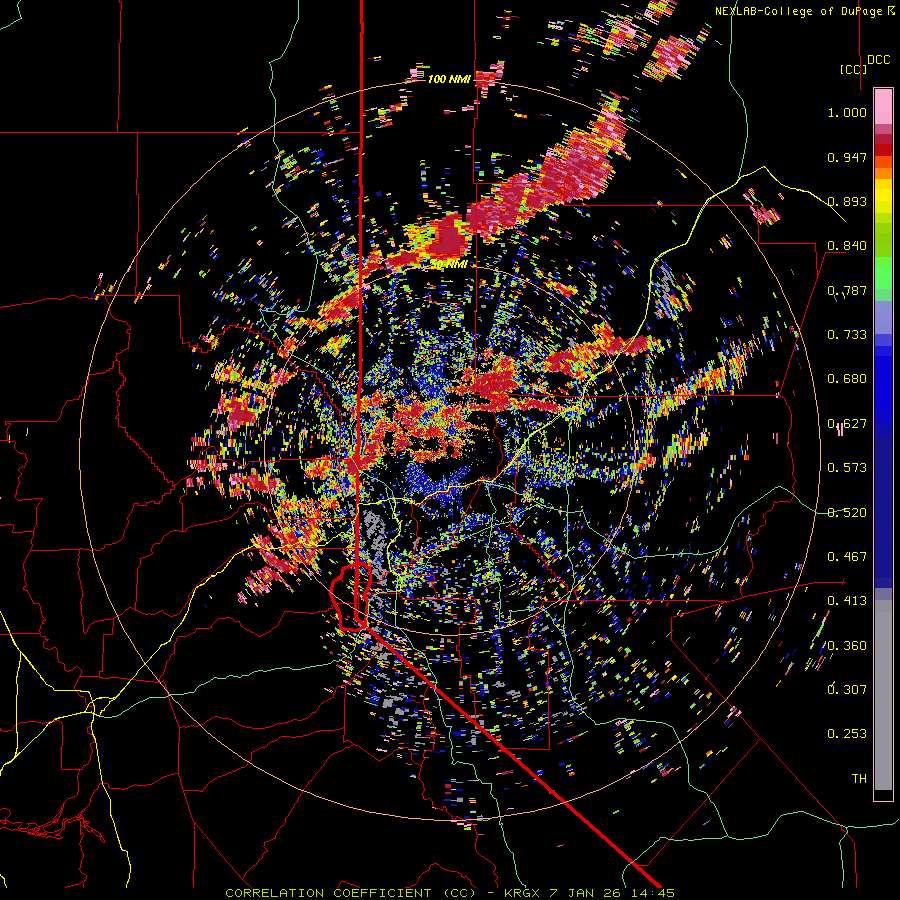Select the 0.573 scale value
900x900 pixels.
[x=847, y=468]
